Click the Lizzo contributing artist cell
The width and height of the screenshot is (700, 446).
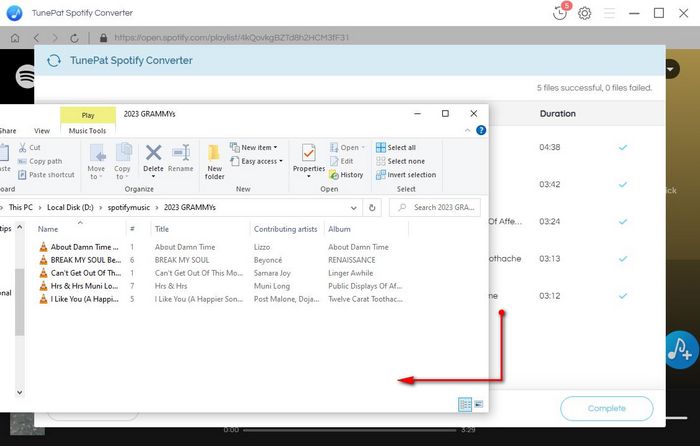[x=262, y=247]
